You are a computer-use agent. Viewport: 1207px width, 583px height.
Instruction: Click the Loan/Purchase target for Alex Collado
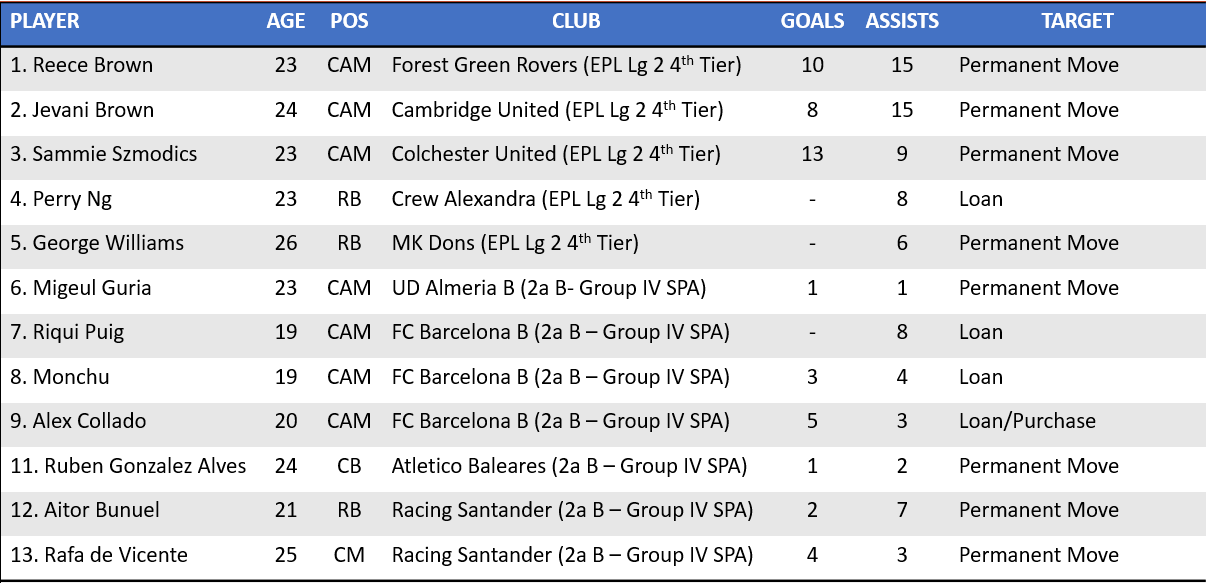point(1027,421)
